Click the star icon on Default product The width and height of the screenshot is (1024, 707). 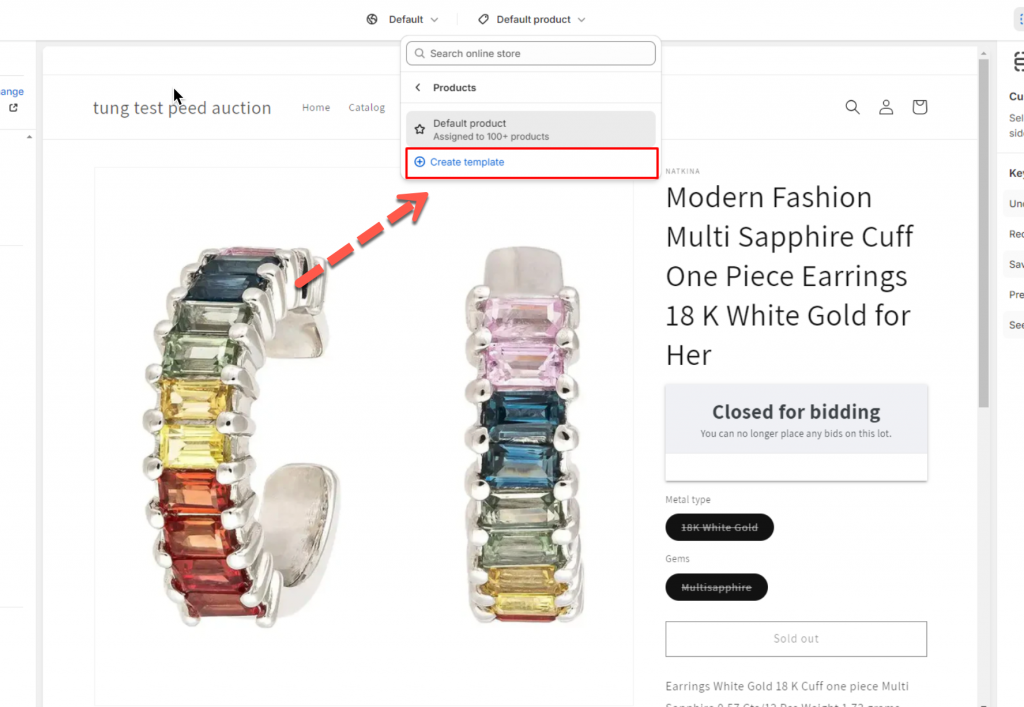point(420,129)
